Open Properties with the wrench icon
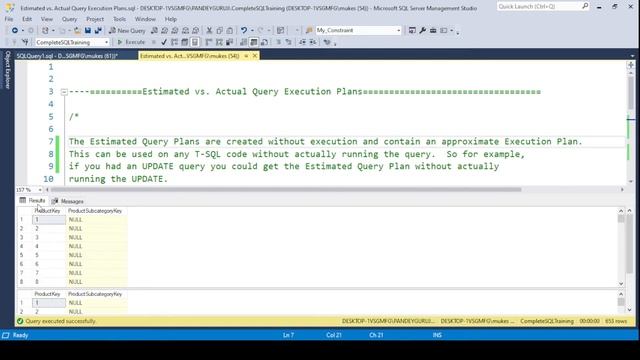640x360 pixels. [422, 31]
